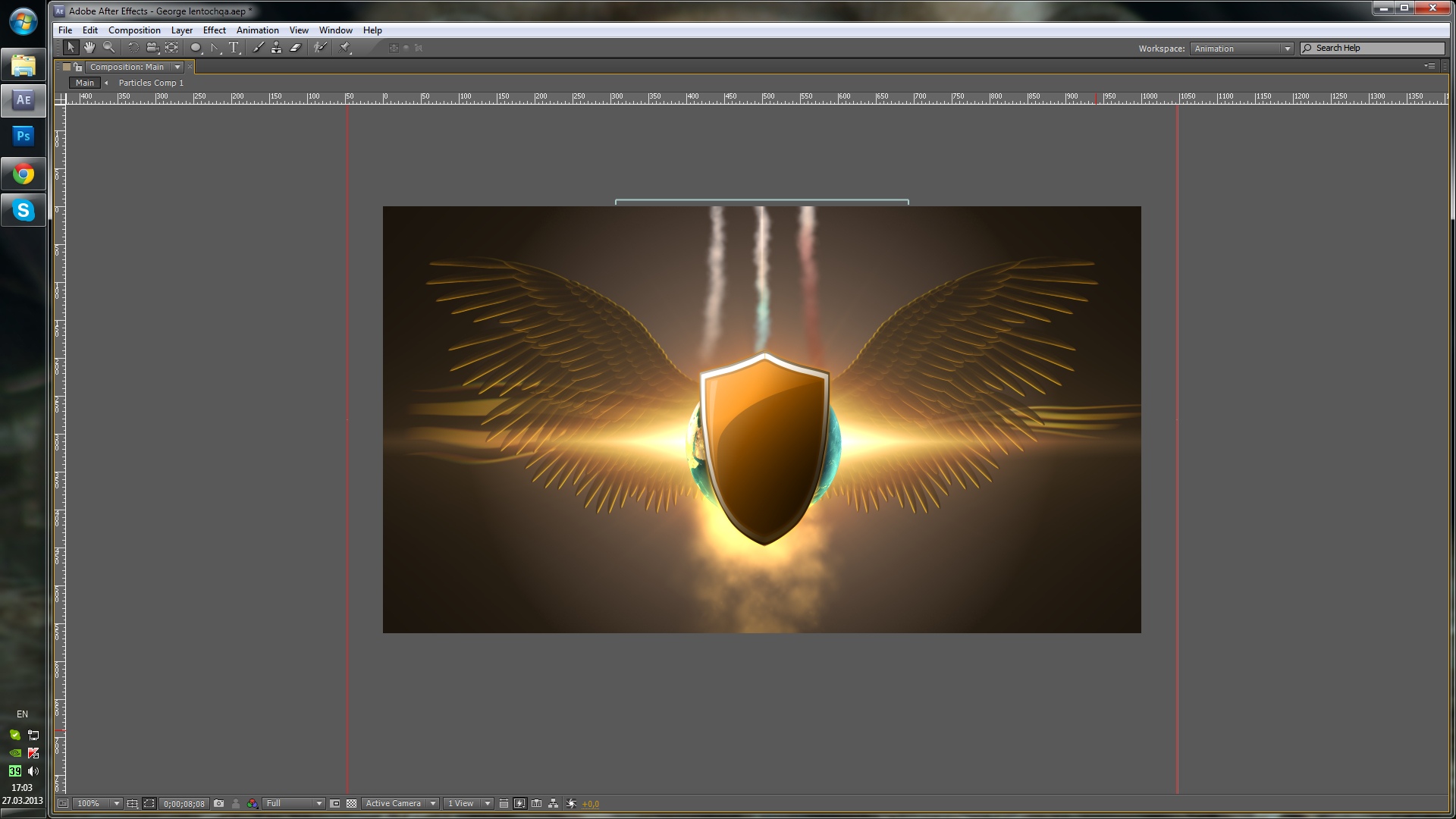Take a snapshot with camera icon

[x=219, y=804]
